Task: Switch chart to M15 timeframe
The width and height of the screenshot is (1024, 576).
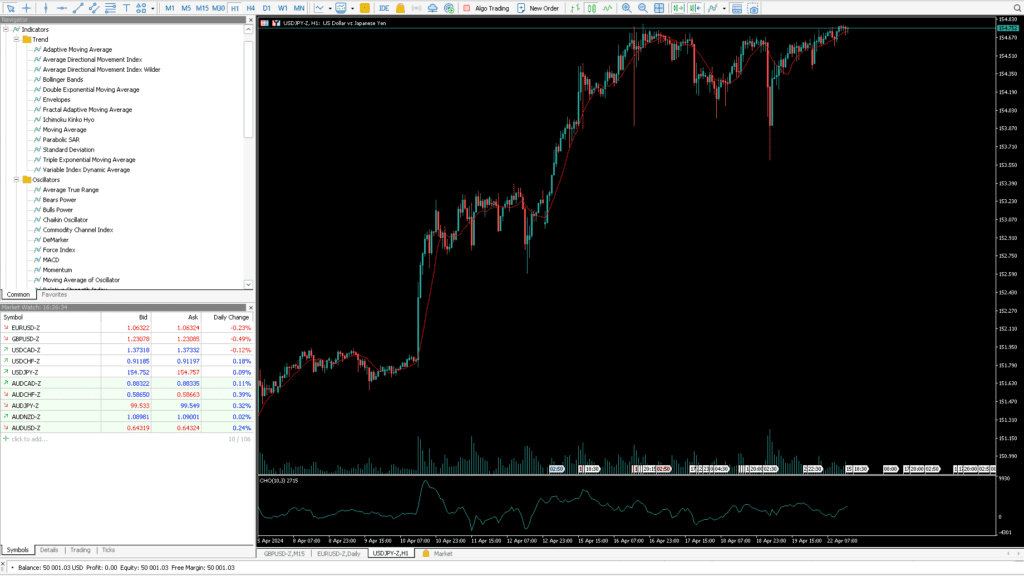Action: pyautogui.click(x=202, y=8)
